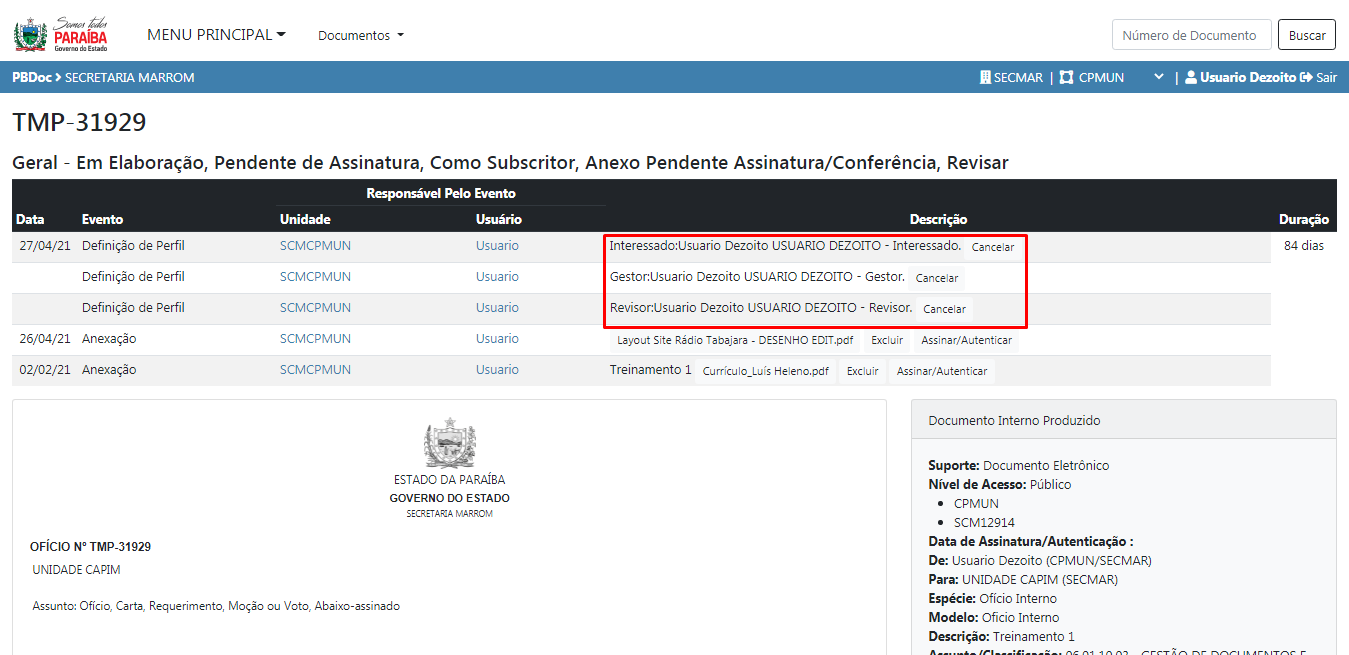Sign/authenticate the Layout Site Rádio Tabajara attachment
The width and height of the screenshot is (1349, 655).
(966, 340)
